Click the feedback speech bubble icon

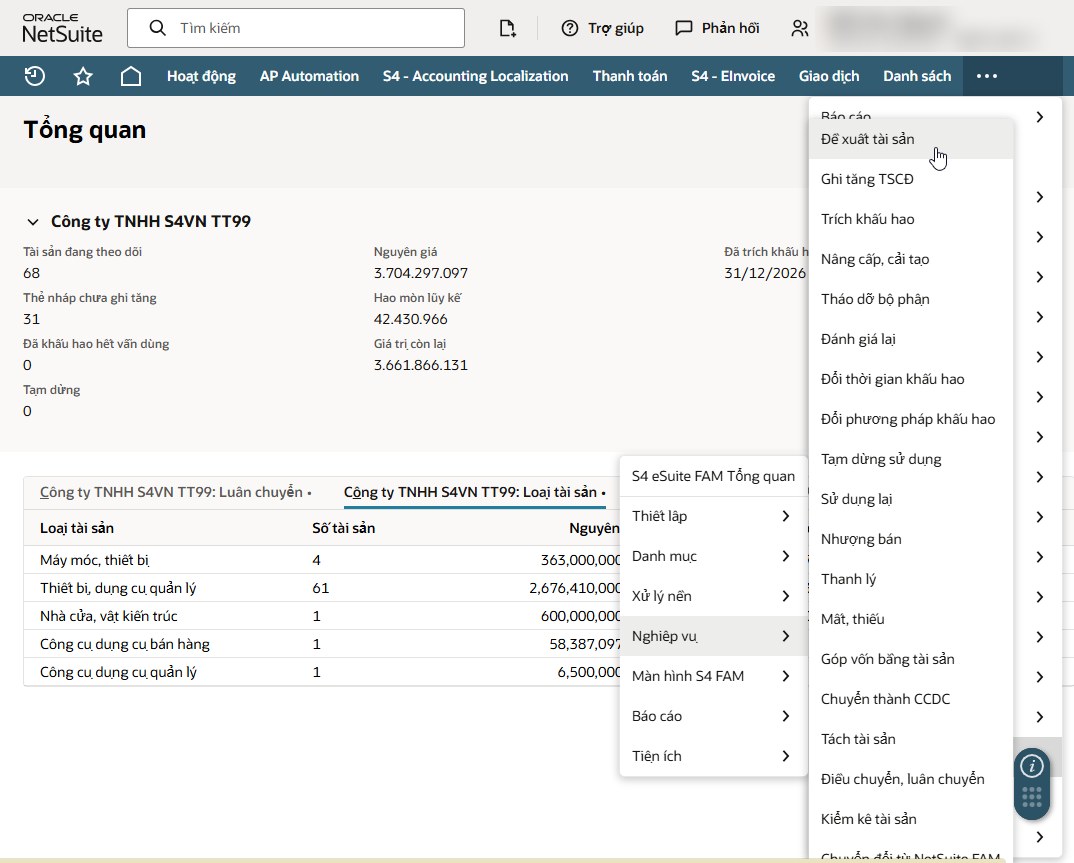pyautogui.click(x=684, y=28)
